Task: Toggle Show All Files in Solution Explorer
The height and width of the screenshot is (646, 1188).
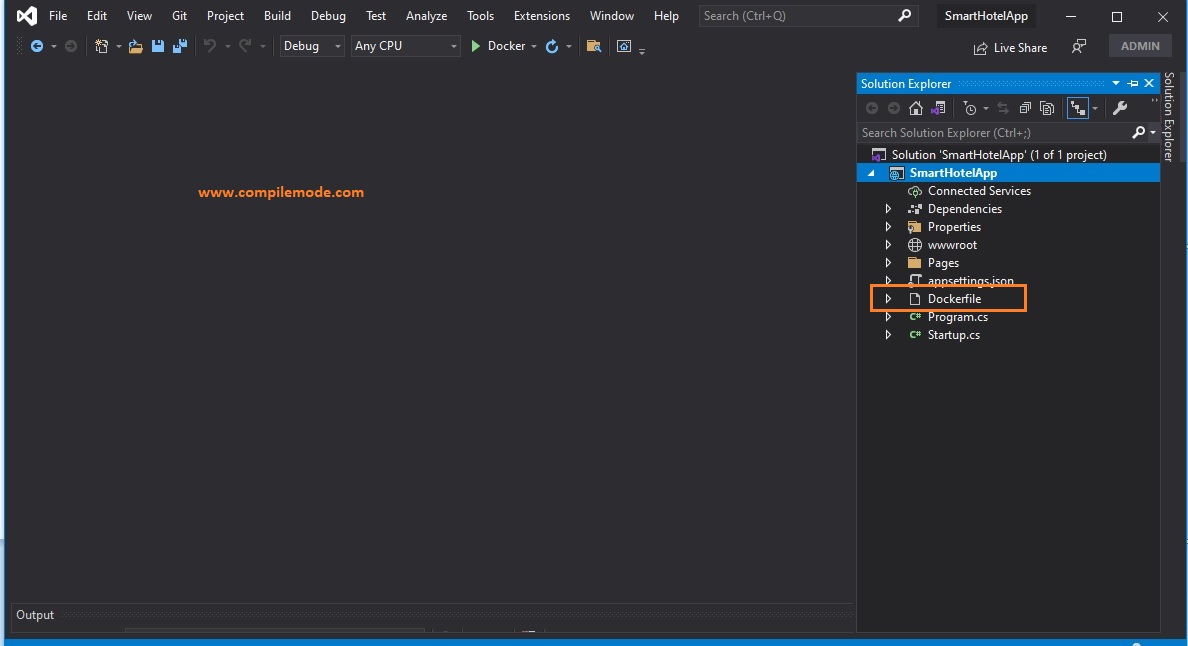Action: 1047,108
